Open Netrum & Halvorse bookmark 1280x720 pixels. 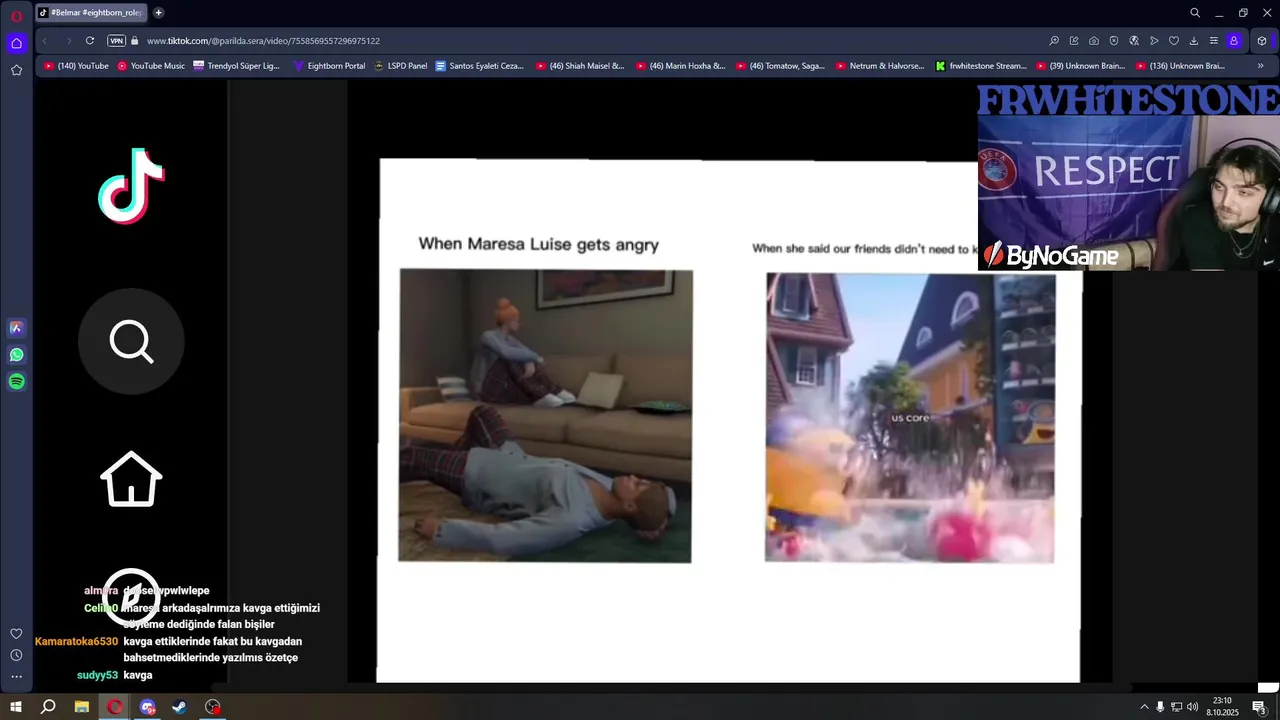[x=880, y=66]
